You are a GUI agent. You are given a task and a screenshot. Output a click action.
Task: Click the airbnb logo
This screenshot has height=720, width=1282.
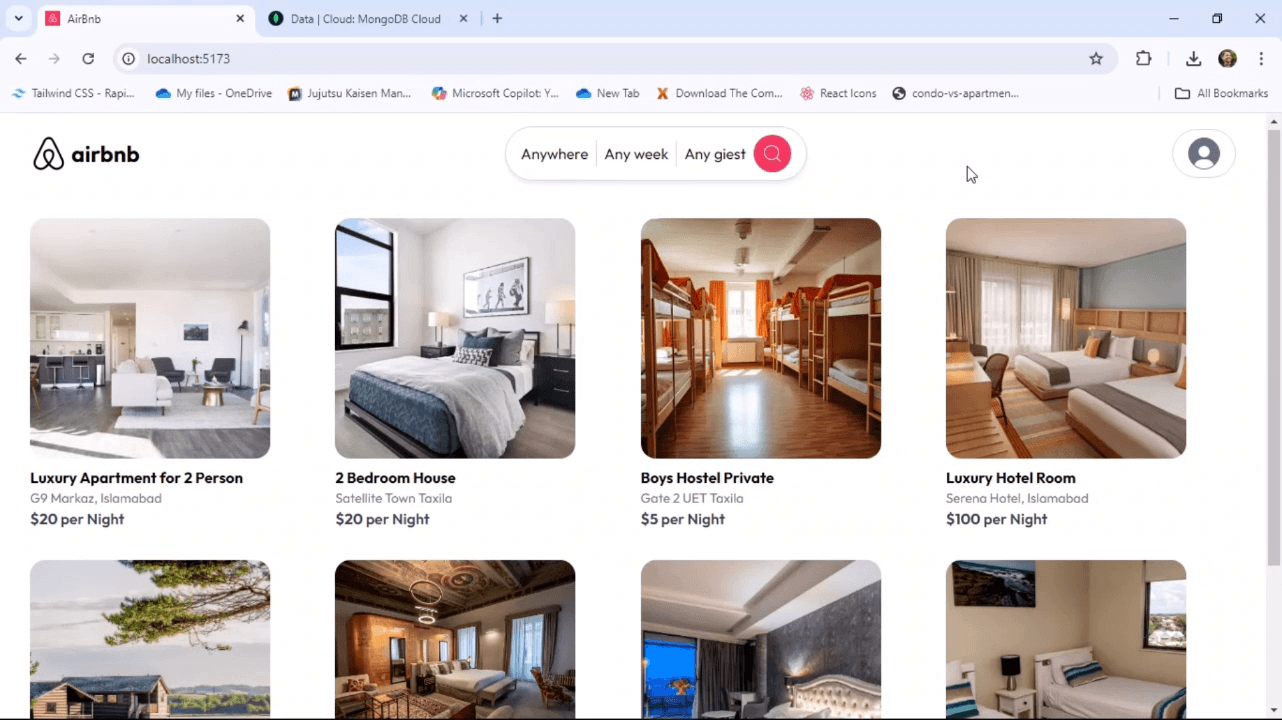pyautogui.click(x=86, y=154)
